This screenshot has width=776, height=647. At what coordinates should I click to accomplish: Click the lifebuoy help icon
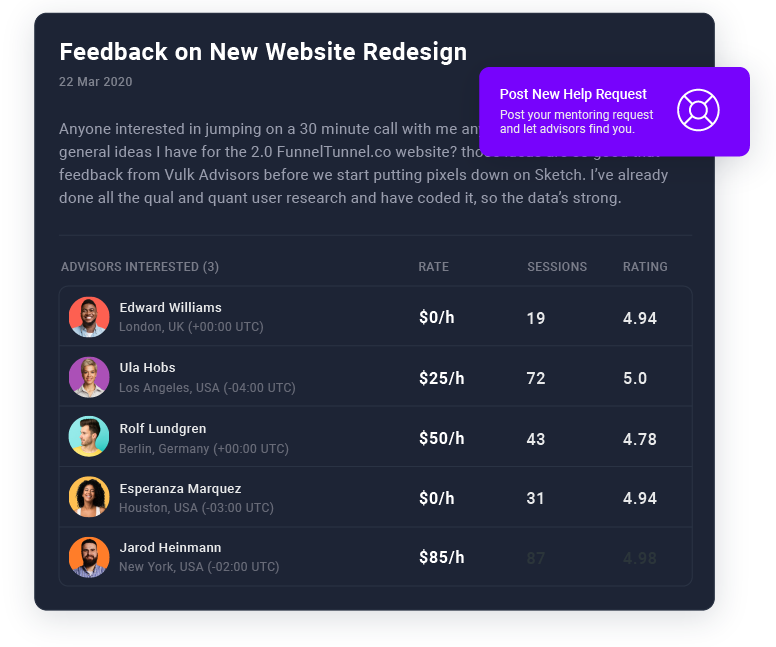click(698, 110)
